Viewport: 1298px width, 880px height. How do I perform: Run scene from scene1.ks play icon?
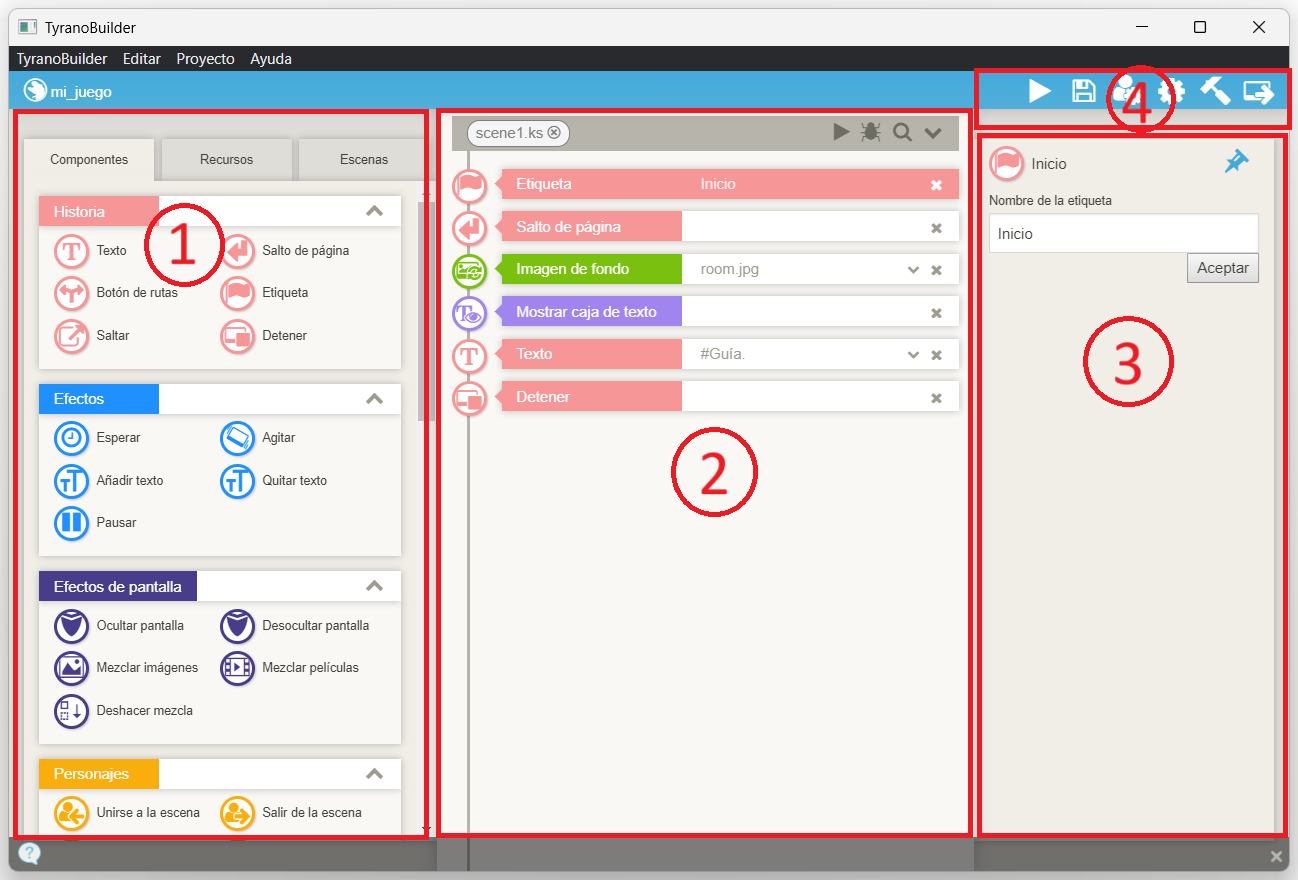pos(842,132)
